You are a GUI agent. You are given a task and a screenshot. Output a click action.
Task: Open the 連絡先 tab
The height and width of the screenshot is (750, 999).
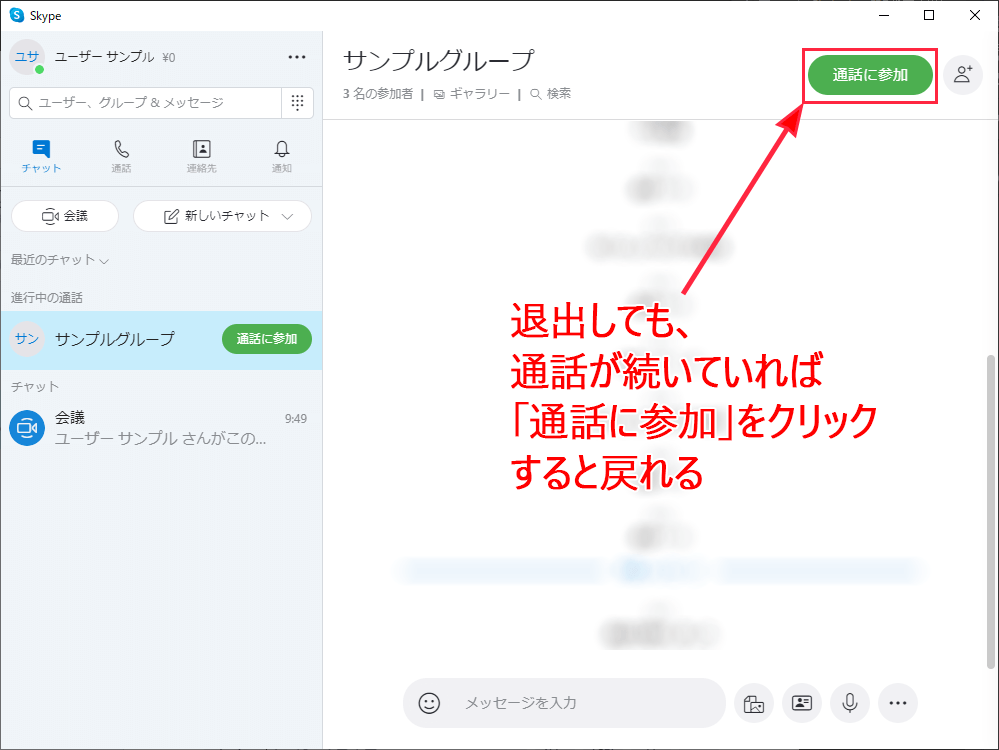(x=201, y=156)
